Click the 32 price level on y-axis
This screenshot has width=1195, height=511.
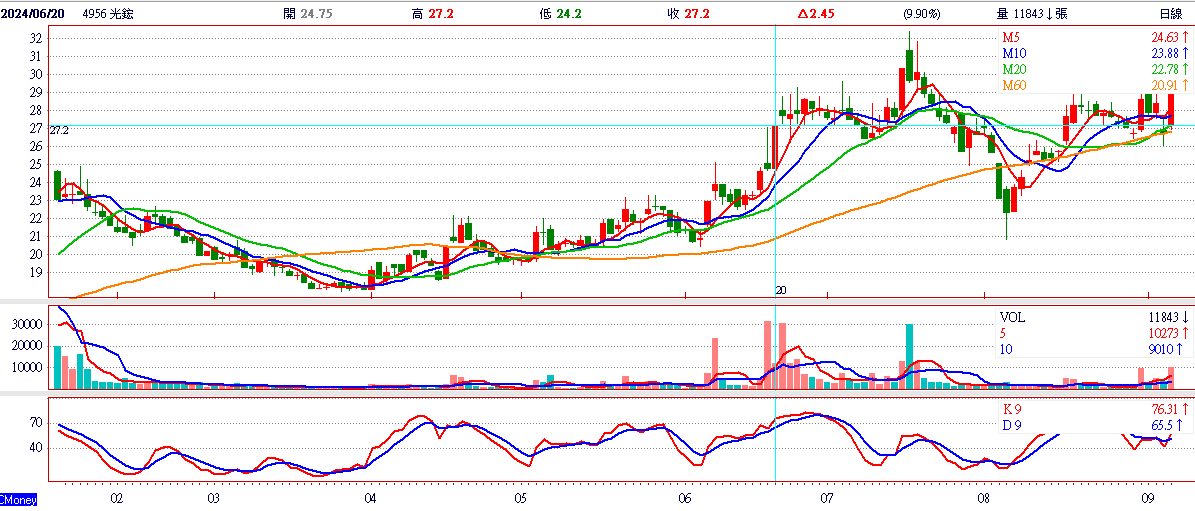(x=37, y=39)
